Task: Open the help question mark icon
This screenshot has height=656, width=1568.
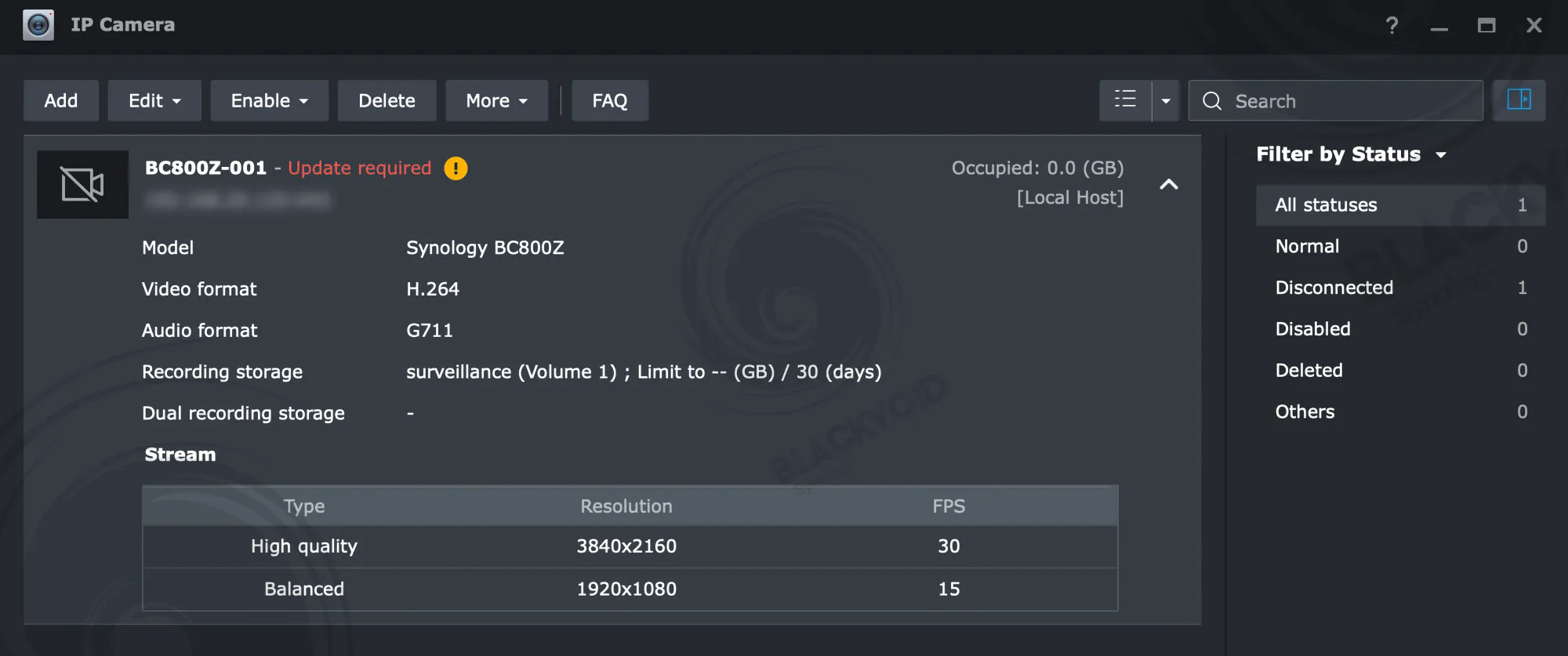Action: pos(1392,26)
